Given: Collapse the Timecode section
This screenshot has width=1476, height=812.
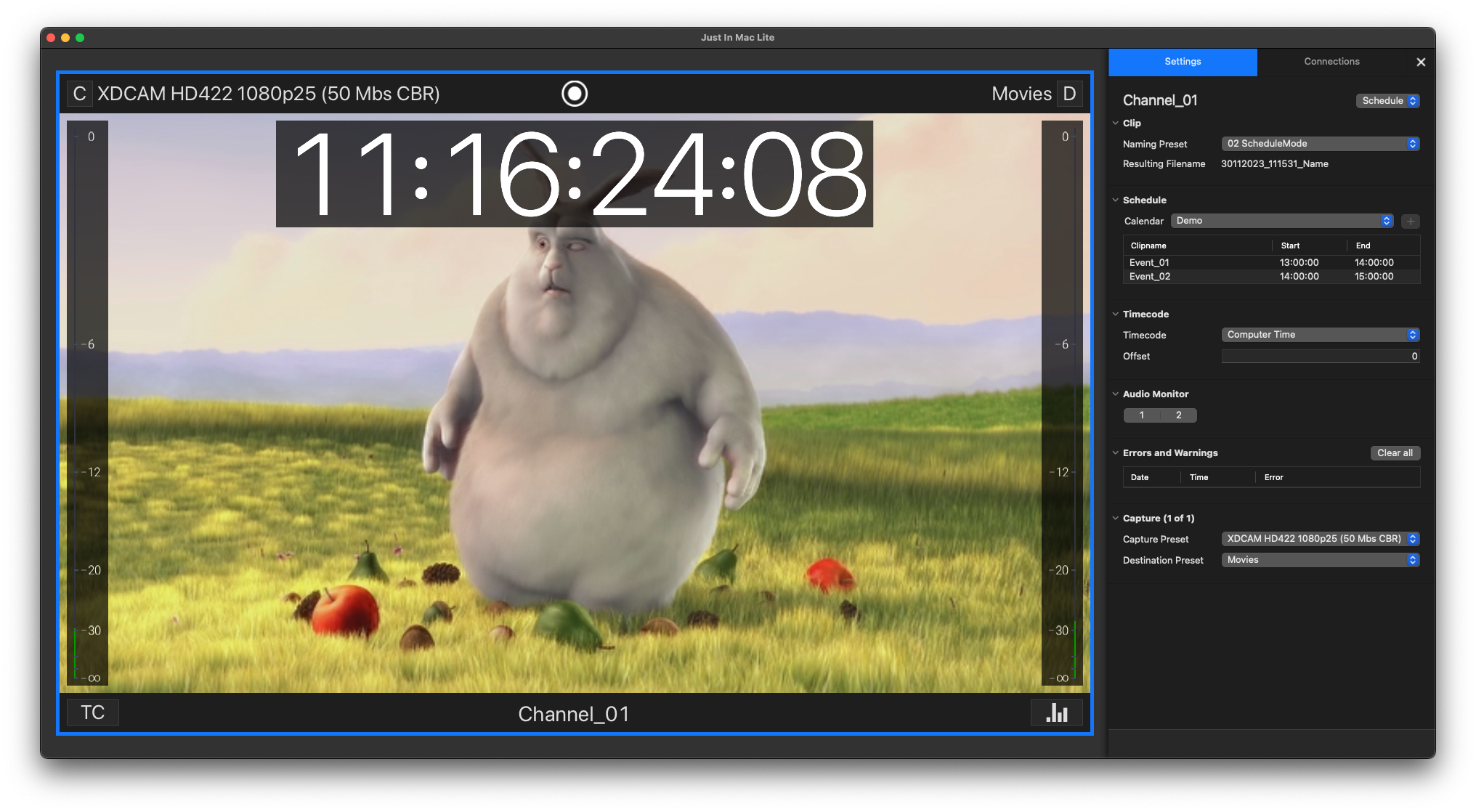Looking at the screenshot, I should [x=1116, y=314].
